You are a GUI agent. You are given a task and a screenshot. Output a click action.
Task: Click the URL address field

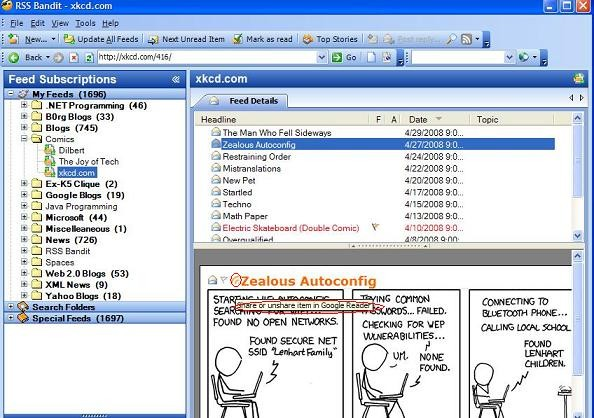[207, 57]
